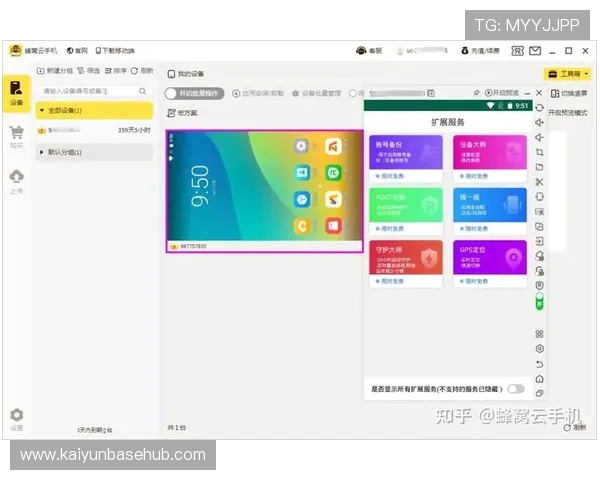
Task: Toggle the green 开 switch in toolbar
Action: (x=540, y=302)
